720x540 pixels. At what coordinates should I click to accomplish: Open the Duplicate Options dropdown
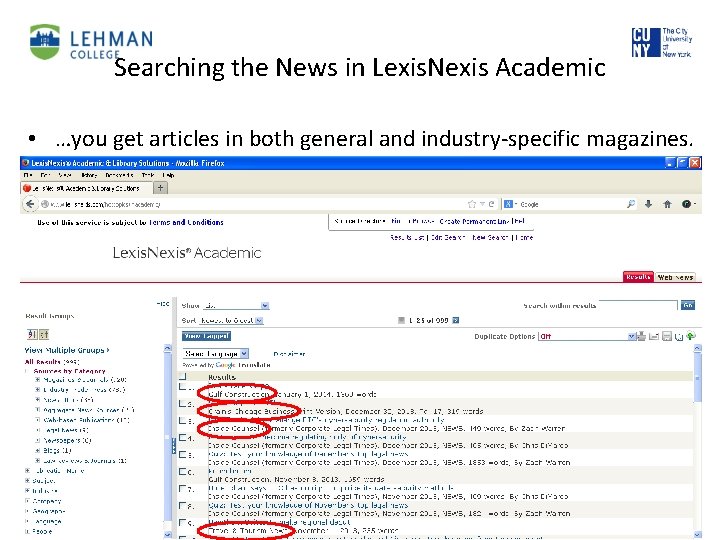pyautogui.click(x=587, y=336)
